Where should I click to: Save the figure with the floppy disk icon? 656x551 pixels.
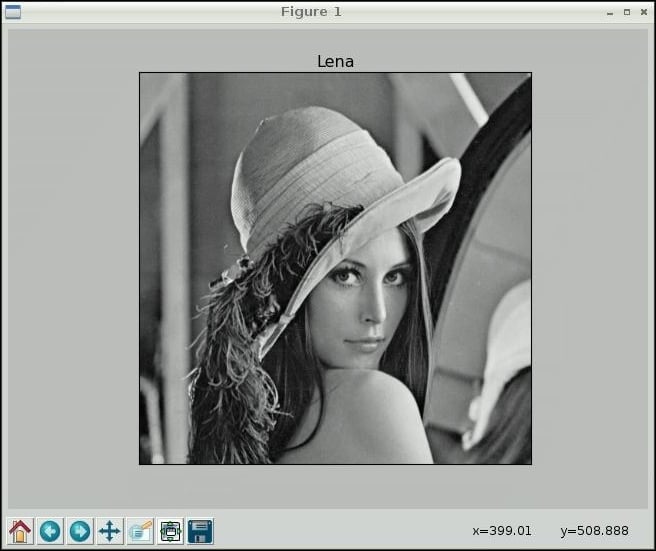pyautogui.click(x=200, y=531)
